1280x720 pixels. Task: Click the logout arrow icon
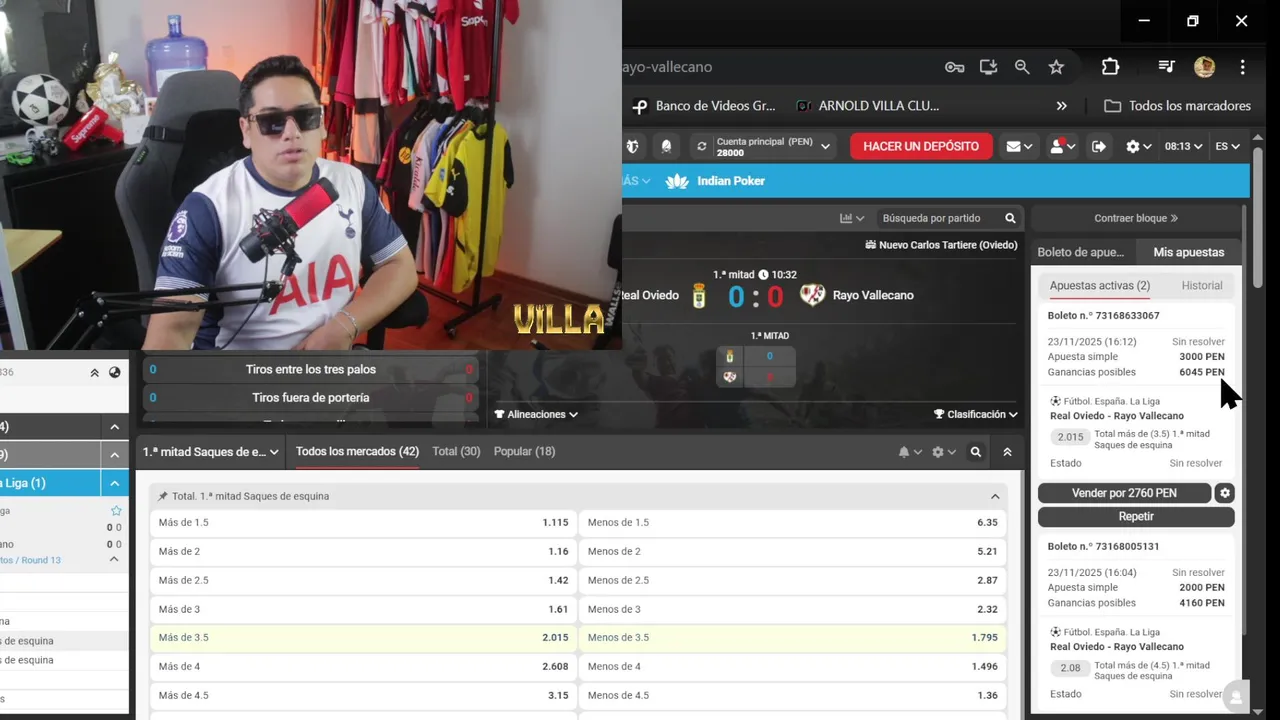pyautogui.click(x=1099, y=146)
